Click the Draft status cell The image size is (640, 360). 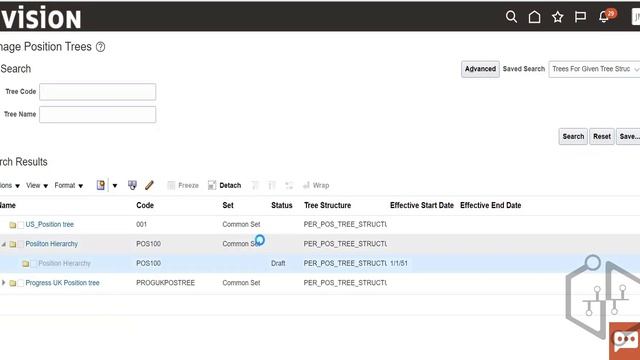(278, 263)
